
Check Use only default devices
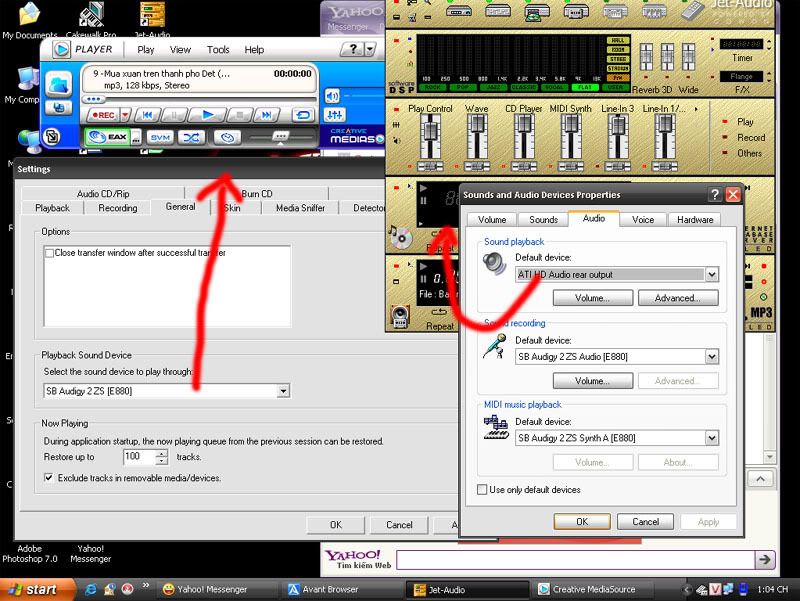[x=482, y=489]
